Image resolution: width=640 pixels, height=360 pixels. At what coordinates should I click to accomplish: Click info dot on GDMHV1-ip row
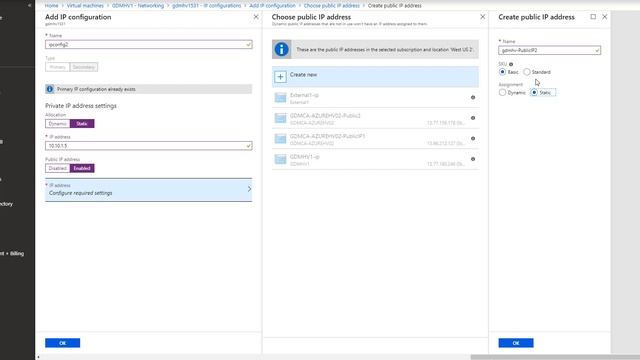[473, 159]
